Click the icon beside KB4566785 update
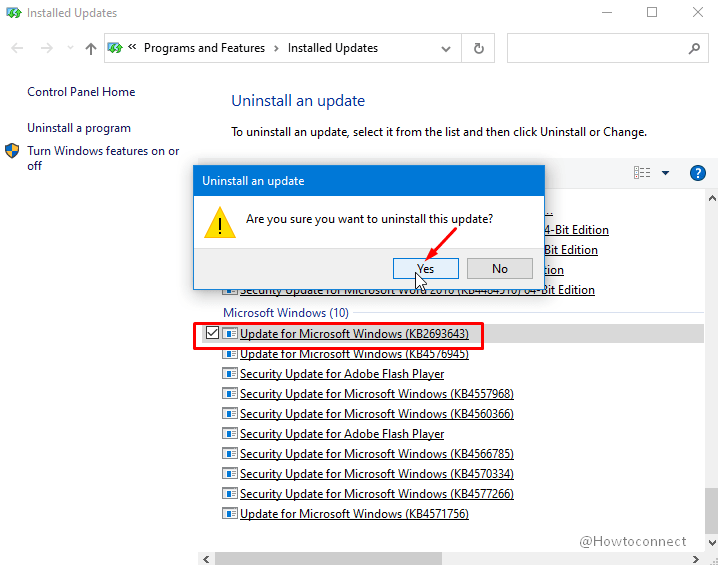718x565 pixels. tap(229, 453)
